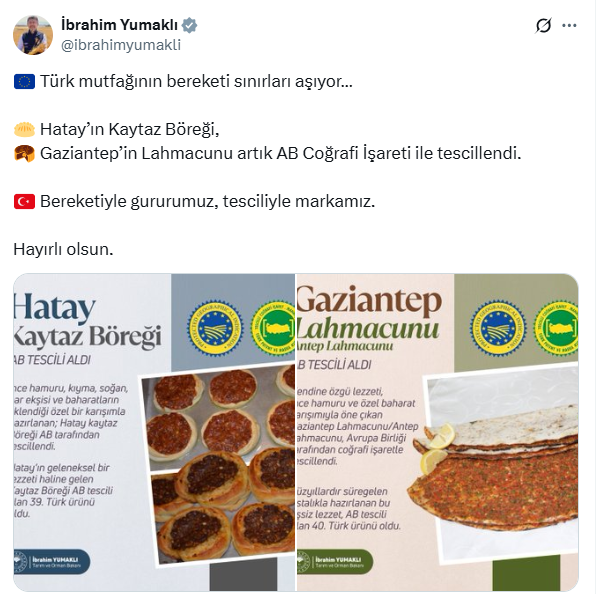Click the blue EU geographical indication seal on Hatay image
Screen dimensions: 606x594
click(215, 328)
